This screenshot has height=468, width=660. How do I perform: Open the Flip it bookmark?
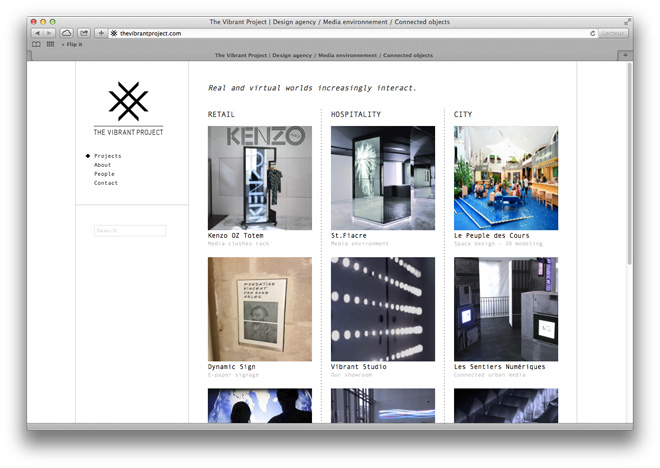coord(72,44)
